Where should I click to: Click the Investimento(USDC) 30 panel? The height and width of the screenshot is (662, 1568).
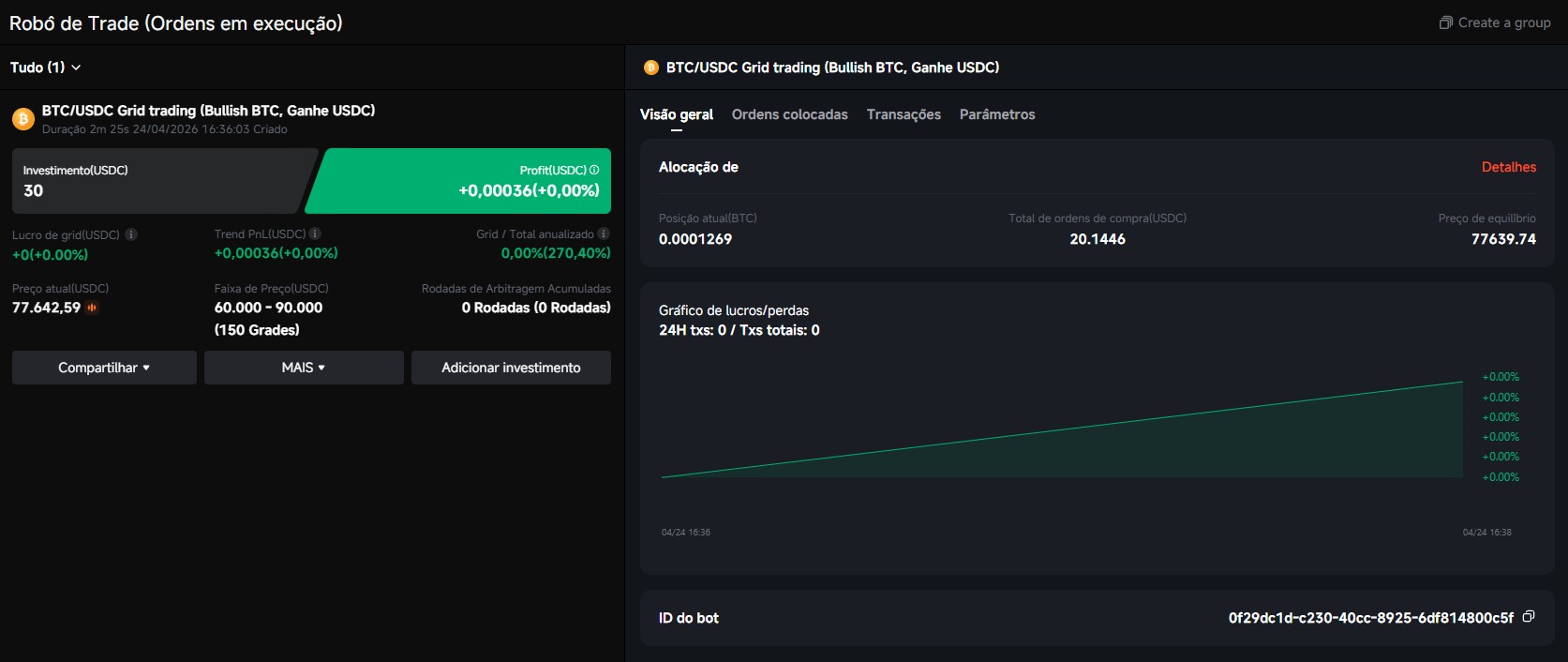pos(164,181)
